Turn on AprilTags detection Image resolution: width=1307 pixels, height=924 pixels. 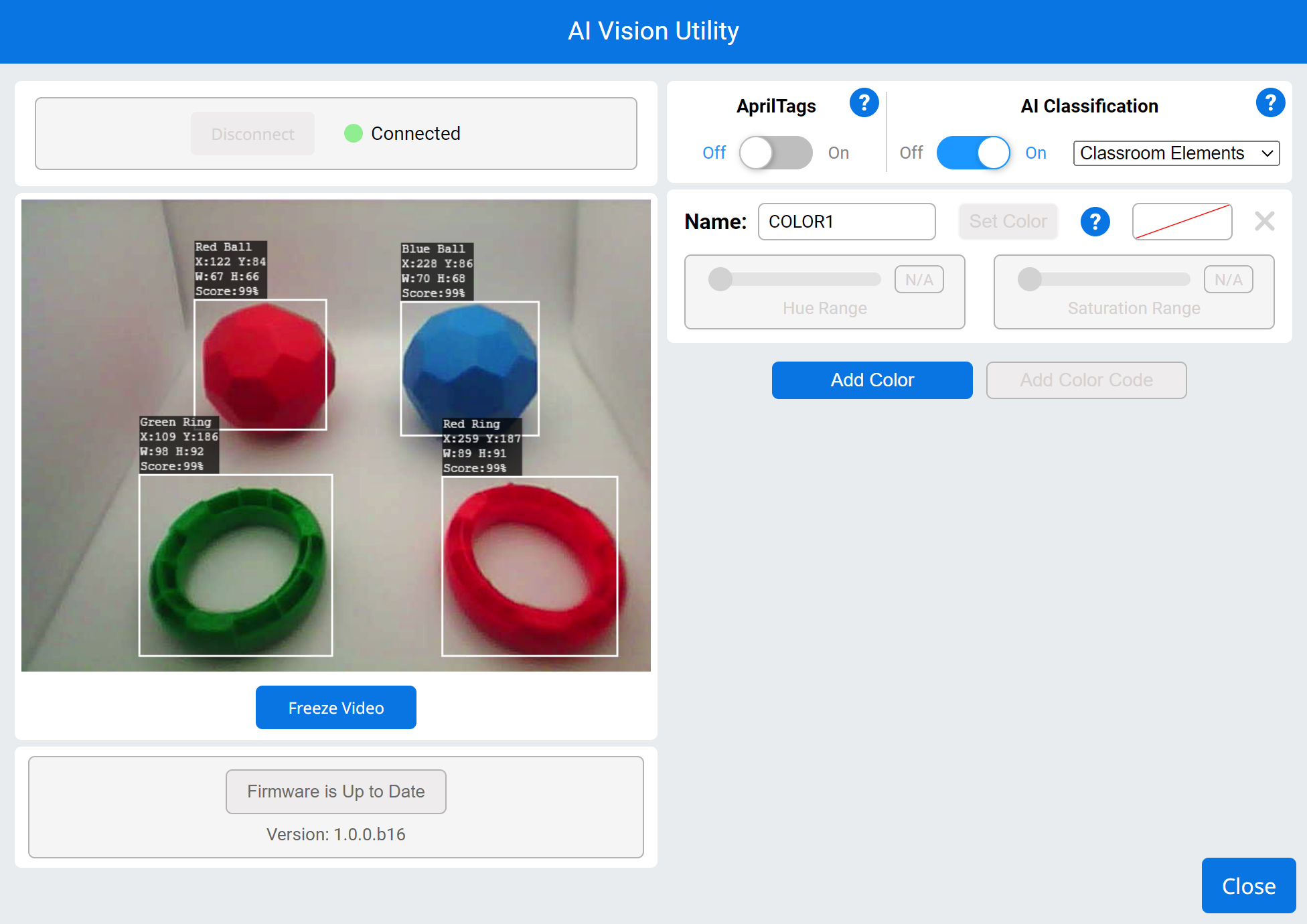[x=775, y=153]
